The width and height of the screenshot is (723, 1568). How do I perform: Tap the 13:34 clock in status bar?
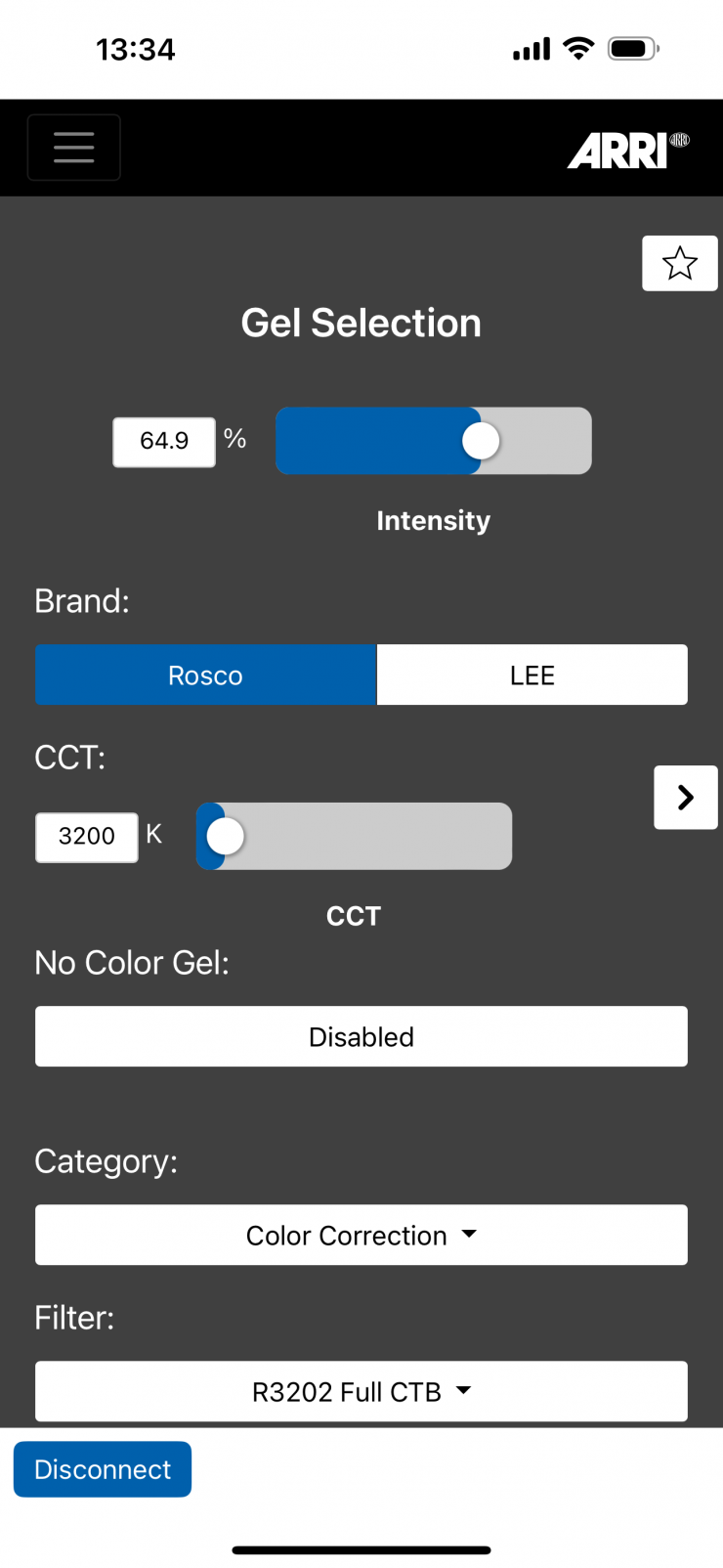tap(136, 49)
